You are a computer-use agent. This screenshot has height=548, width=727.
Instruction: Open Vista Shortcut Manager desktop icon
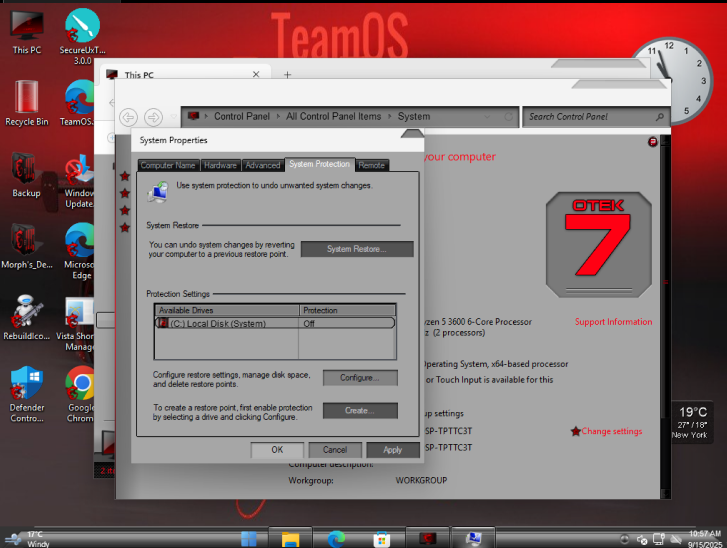tap(76, 324)
